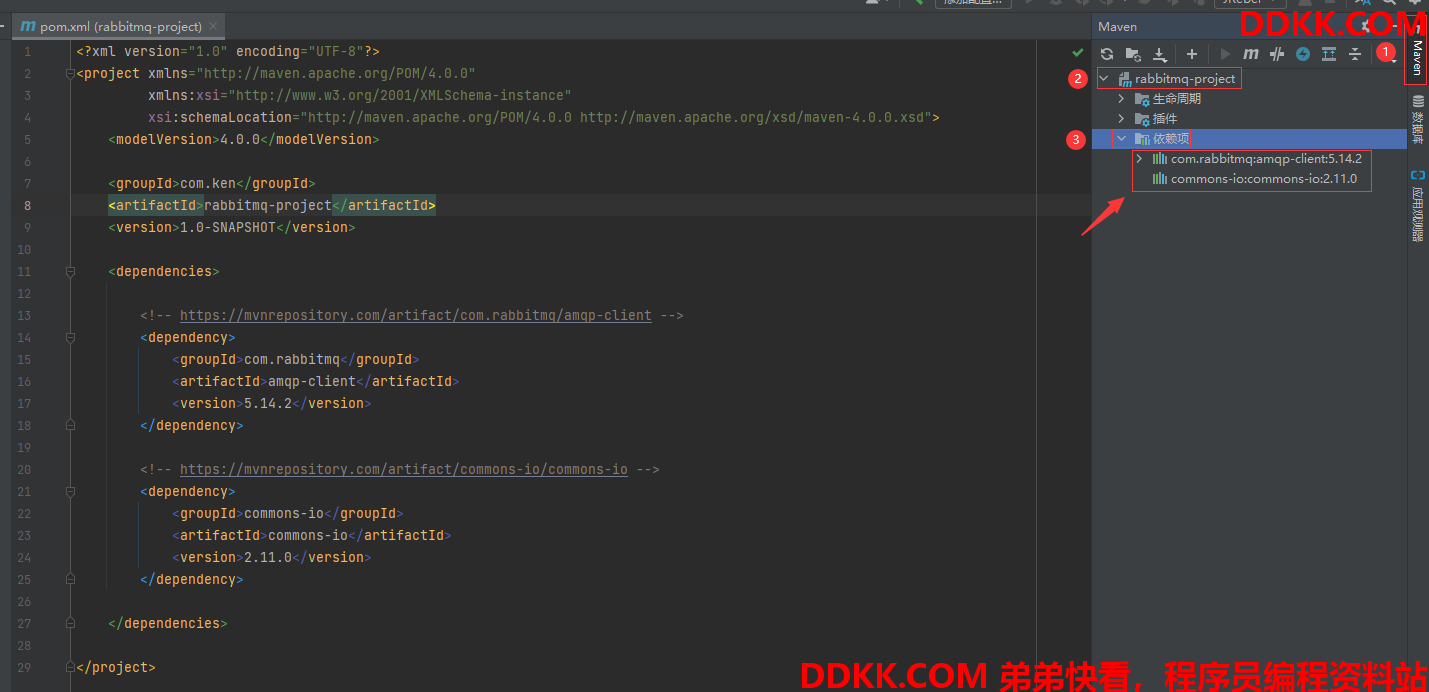Click line number 8 in gutter

tap(28, 205)
